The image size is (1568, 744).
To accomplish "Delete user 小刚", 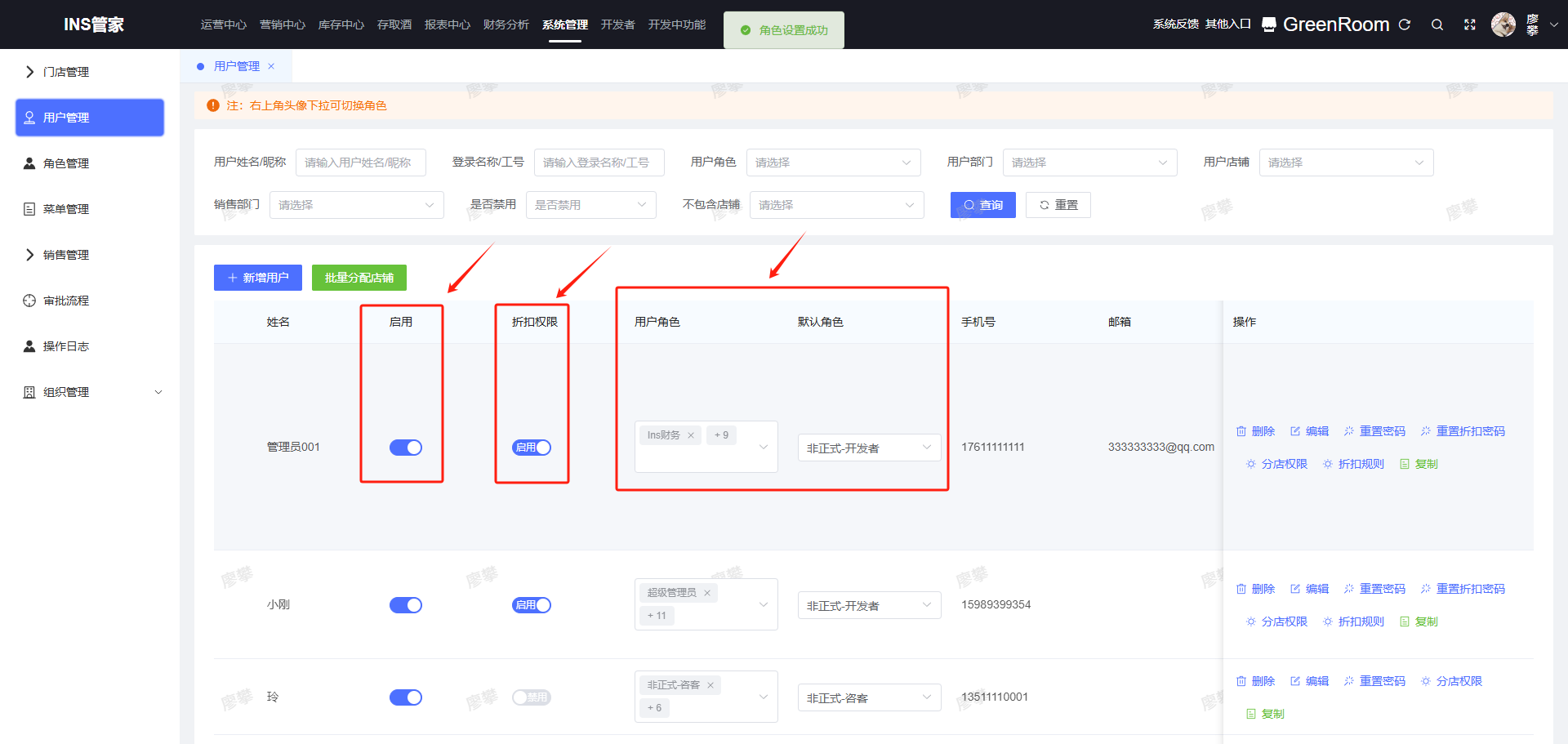I will (x=1255, y=589).
